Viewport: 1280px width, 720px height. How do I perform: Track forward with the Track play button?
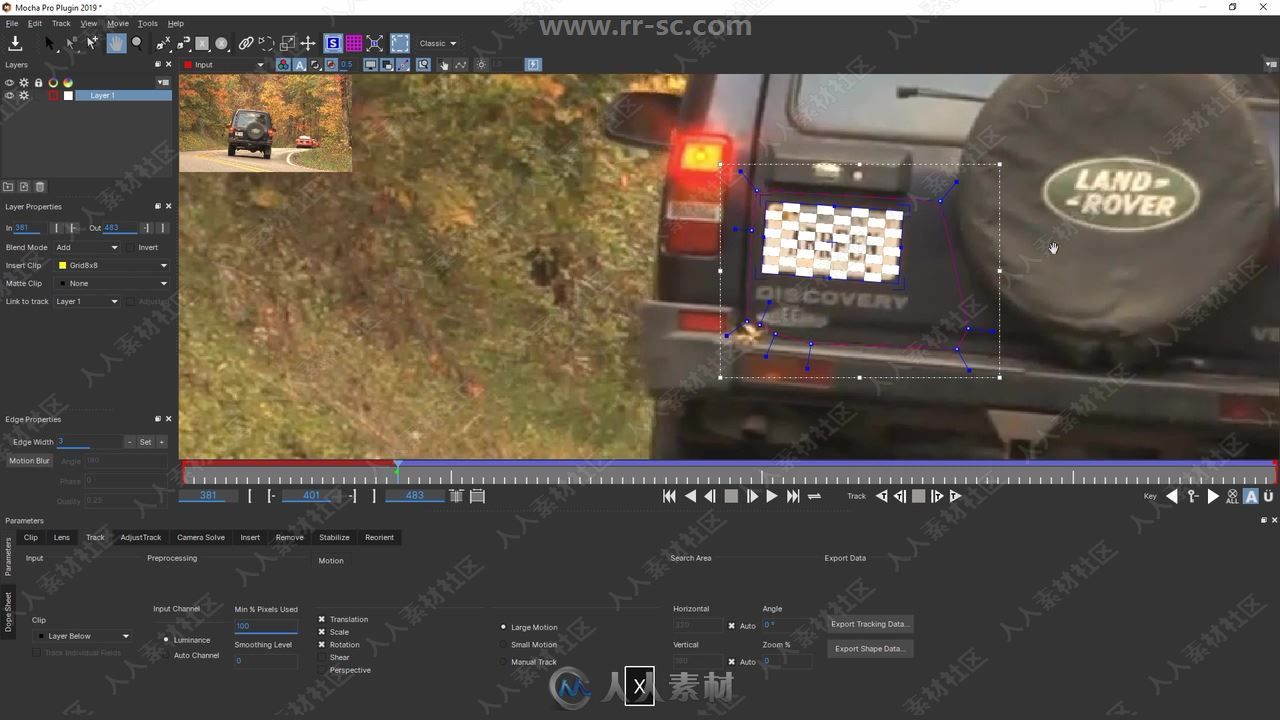point(956,496)
